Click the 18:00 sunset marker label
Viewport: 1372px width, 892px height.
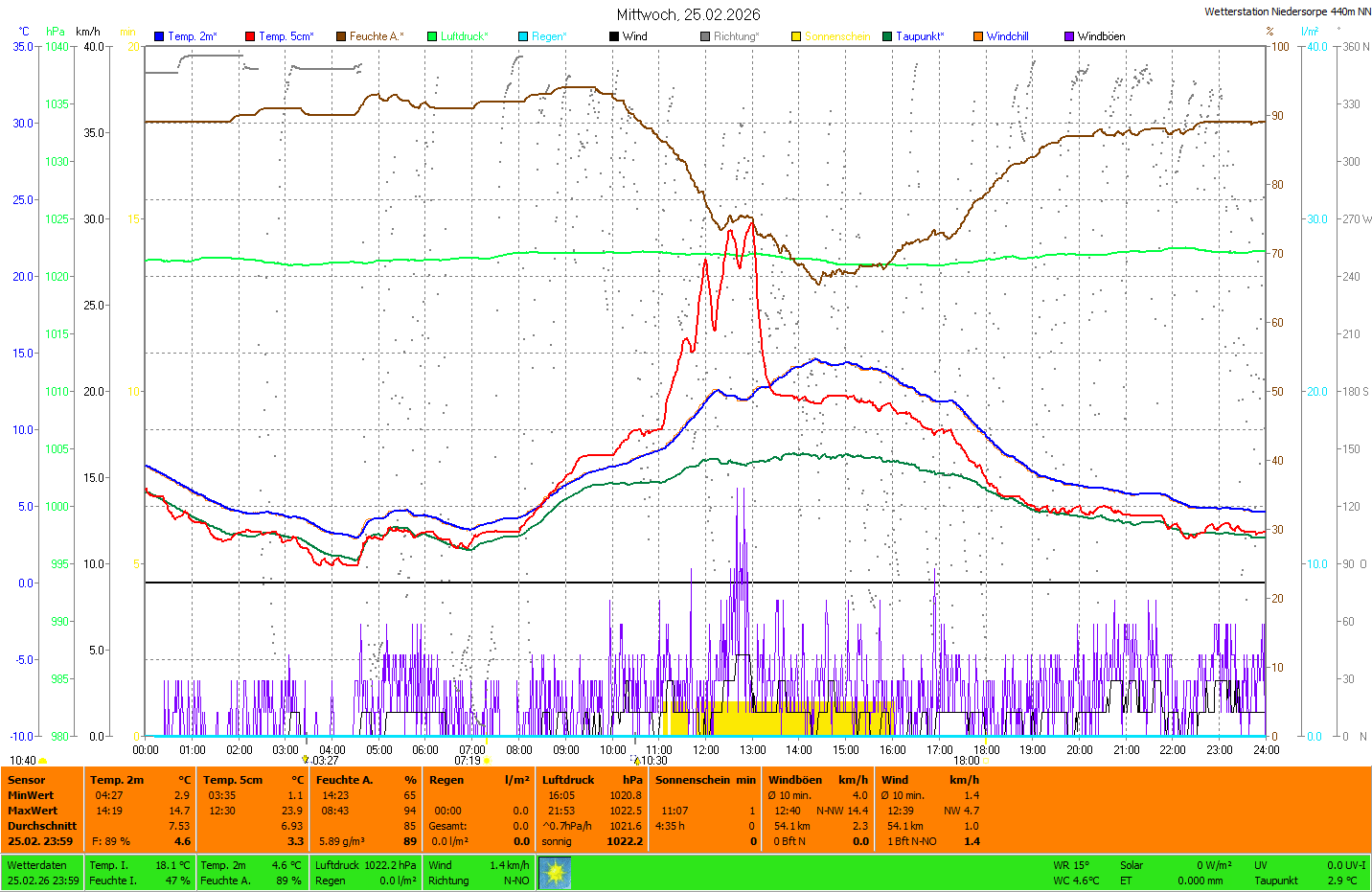click(x=966, y=761)
